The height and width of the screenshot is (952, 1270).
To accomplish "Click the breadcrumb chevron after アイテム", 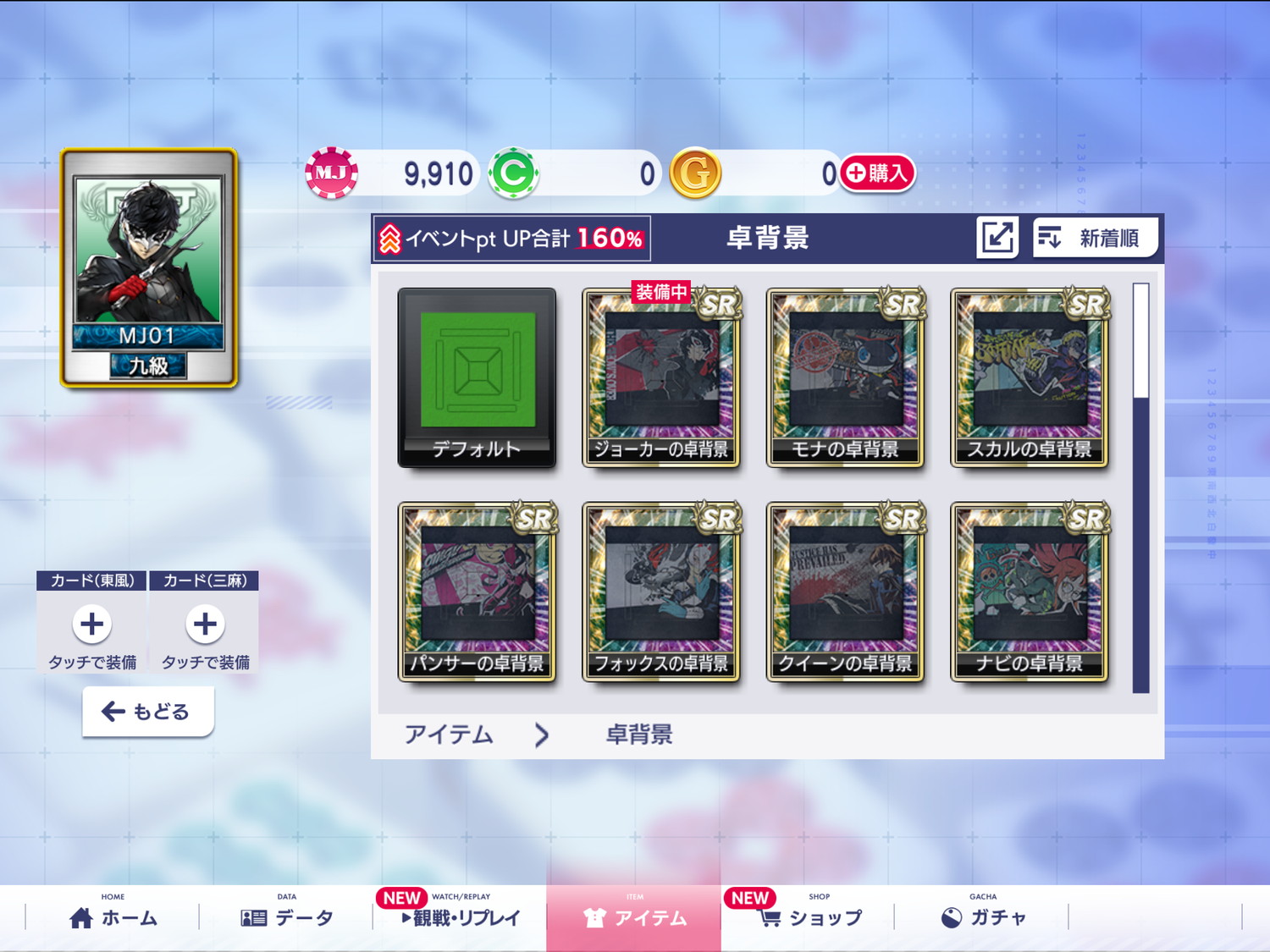I will coord(542,735).
